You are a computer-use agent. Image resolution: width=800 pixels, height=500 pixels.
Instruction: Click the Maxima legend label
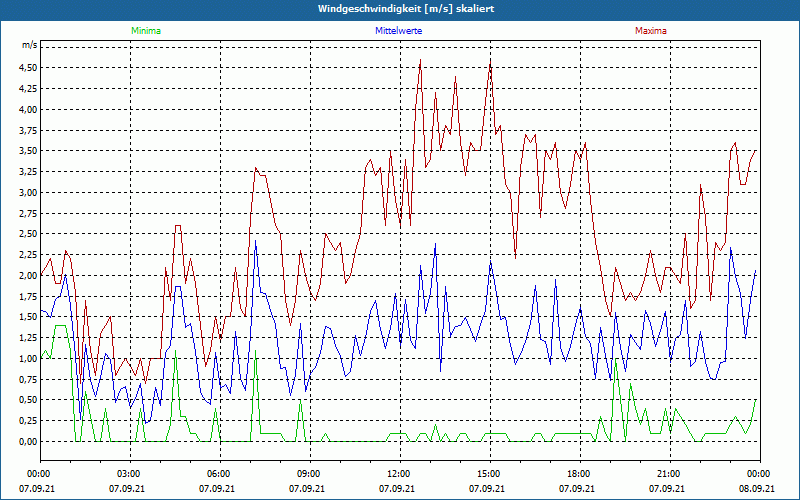[x=651, y=31]
